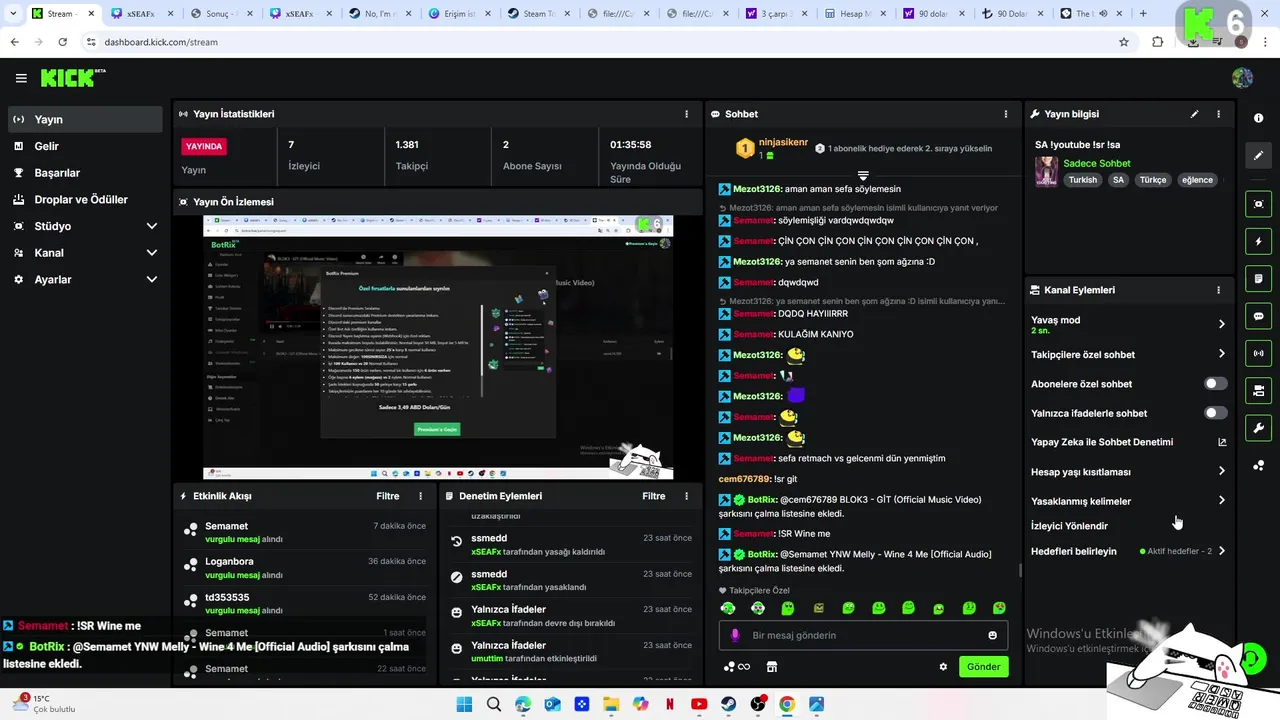
Task: Click the Gönder send button
Action: click(983, 667)
